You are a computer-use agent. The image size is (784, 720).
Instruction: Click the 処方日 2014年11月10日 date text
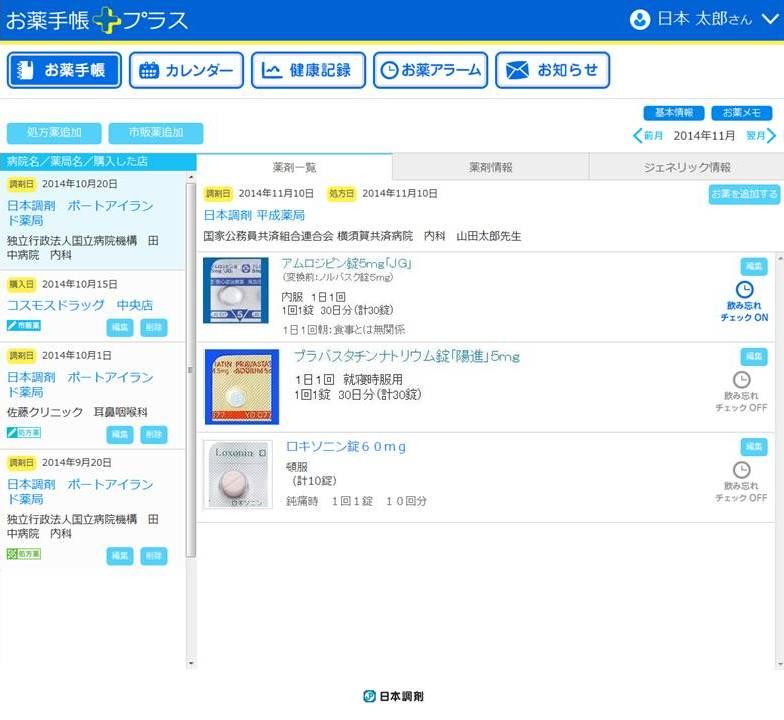click(x=400, y=194)
